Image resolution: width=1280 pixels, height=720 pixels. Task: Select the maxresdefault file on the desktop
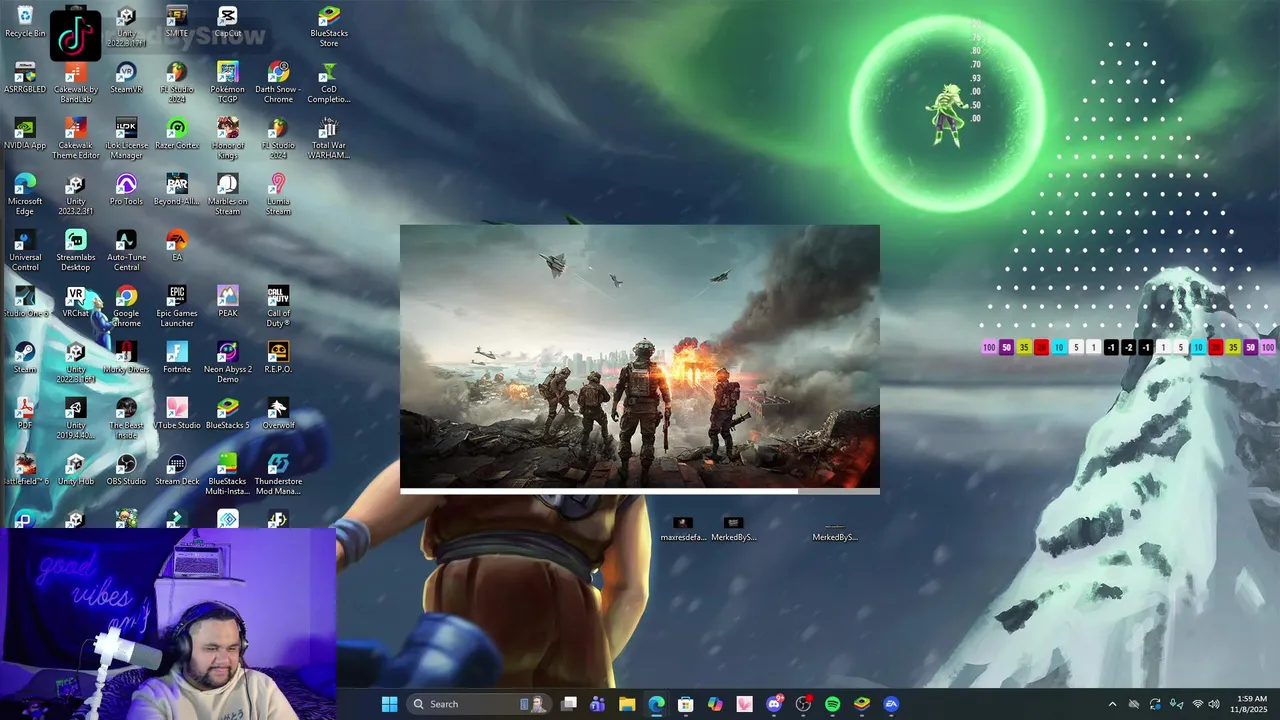coord(683,529)
